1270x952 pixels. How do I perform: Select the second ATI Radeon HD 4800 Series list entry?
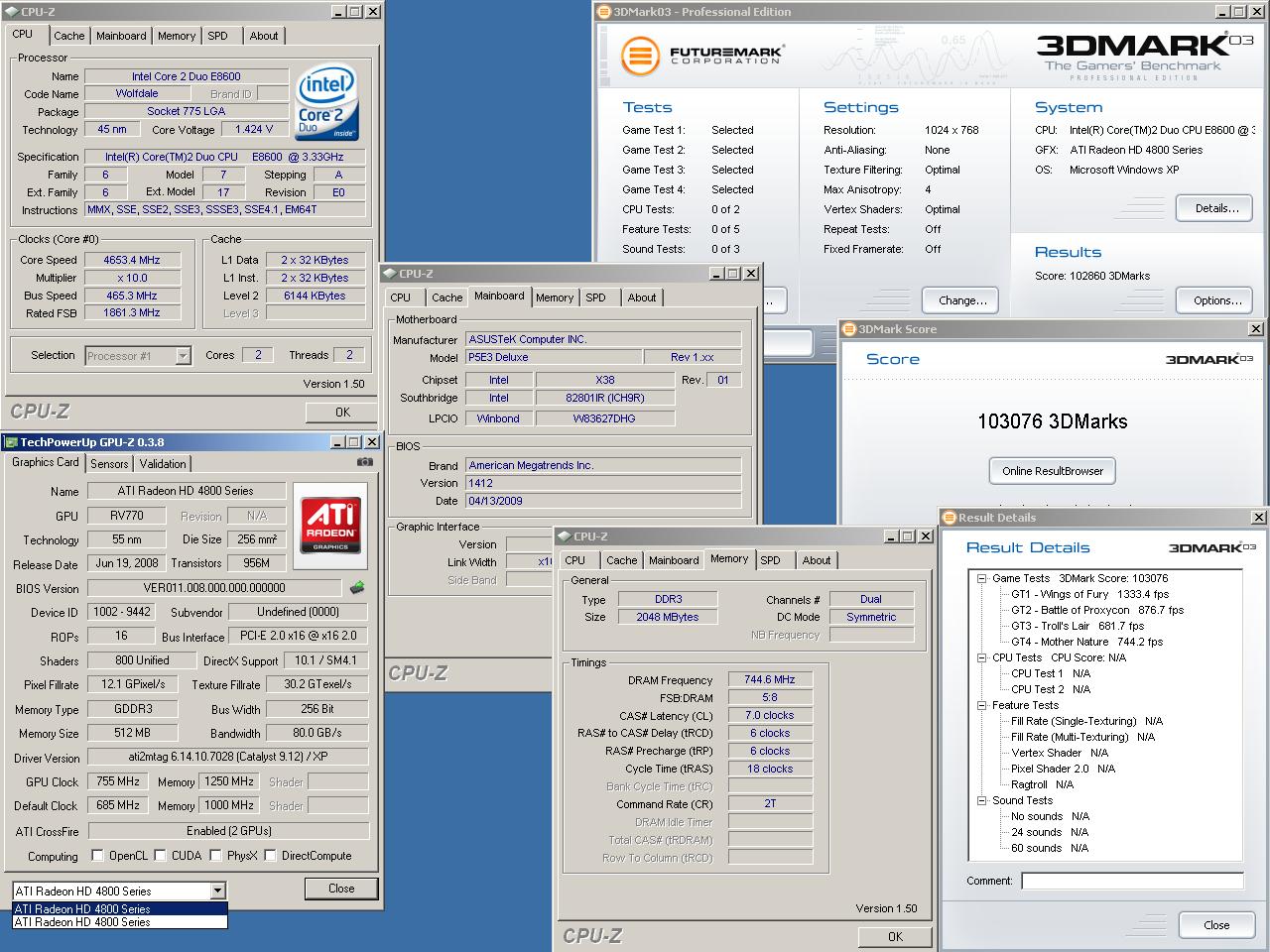click(120, 921)
